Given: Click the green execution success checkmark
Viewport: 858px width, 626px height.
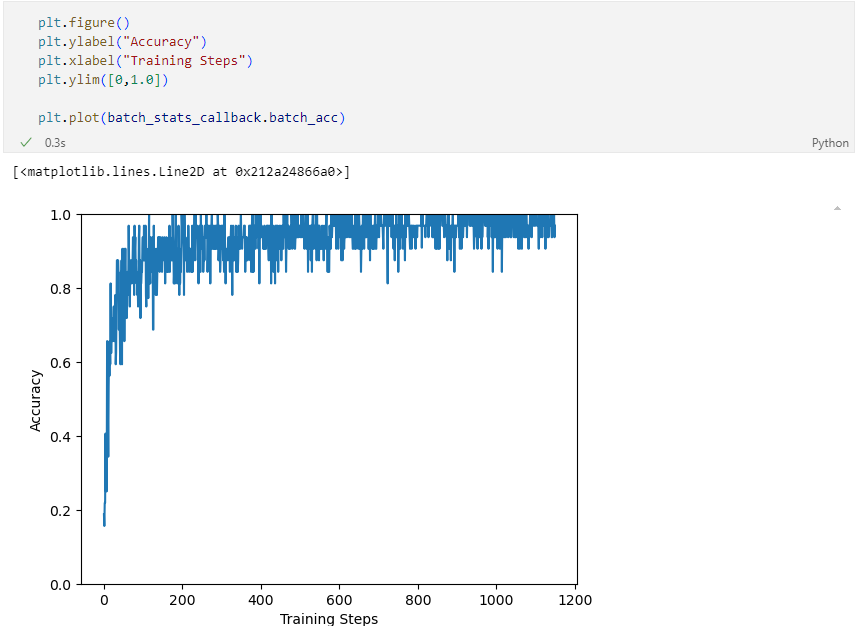Looking at the screenshot, I should (26, 142).
